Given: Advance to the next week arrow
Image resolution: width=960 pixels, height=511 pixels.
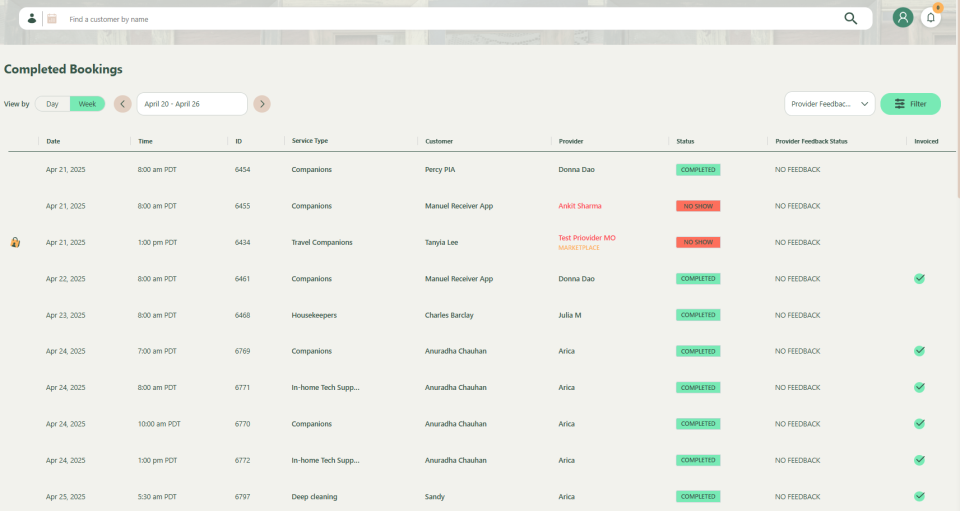Looking at the screenshot, I should click(x=262, y=104).
